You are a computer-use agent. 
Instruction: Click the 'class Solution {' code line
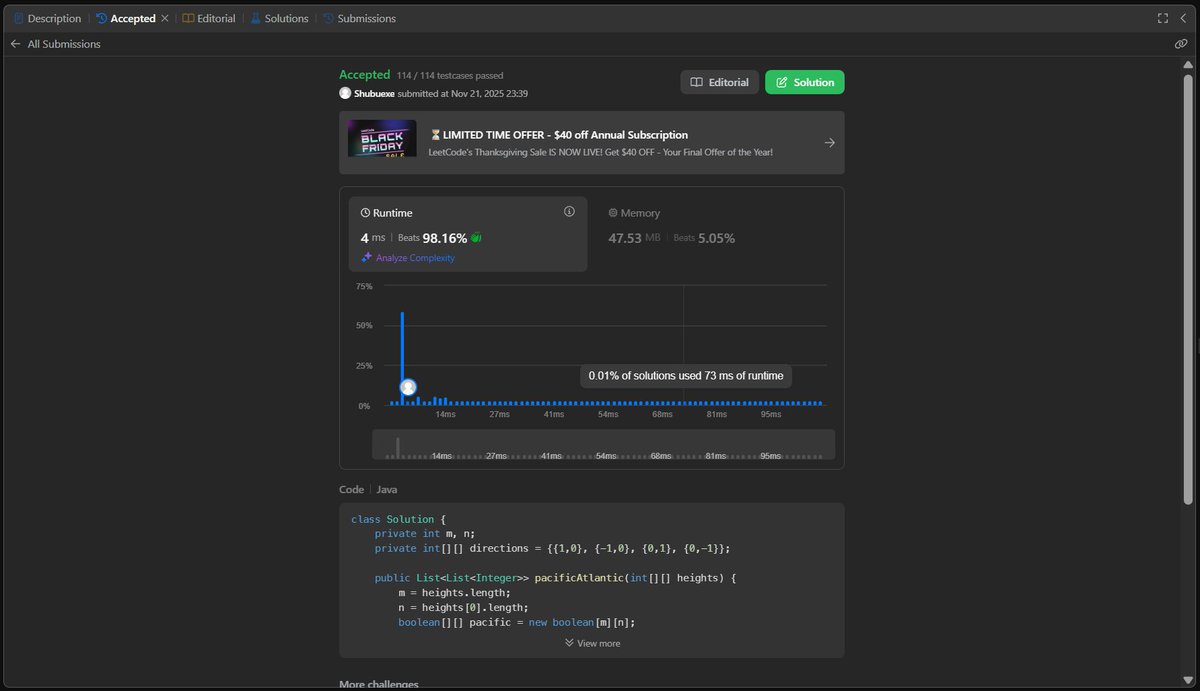point(398,519)
